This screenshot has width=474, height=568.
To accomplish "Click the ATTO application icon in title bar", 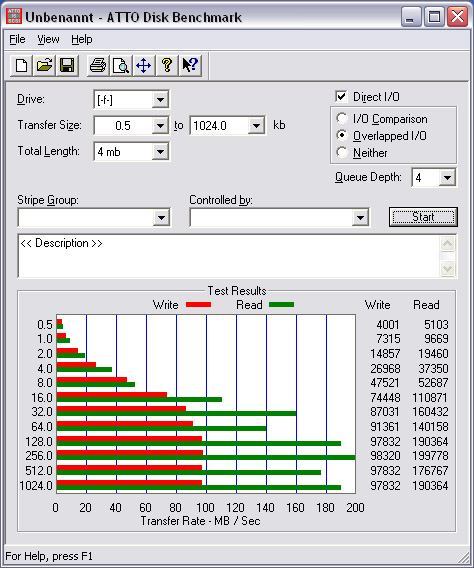I will point(14,17).
